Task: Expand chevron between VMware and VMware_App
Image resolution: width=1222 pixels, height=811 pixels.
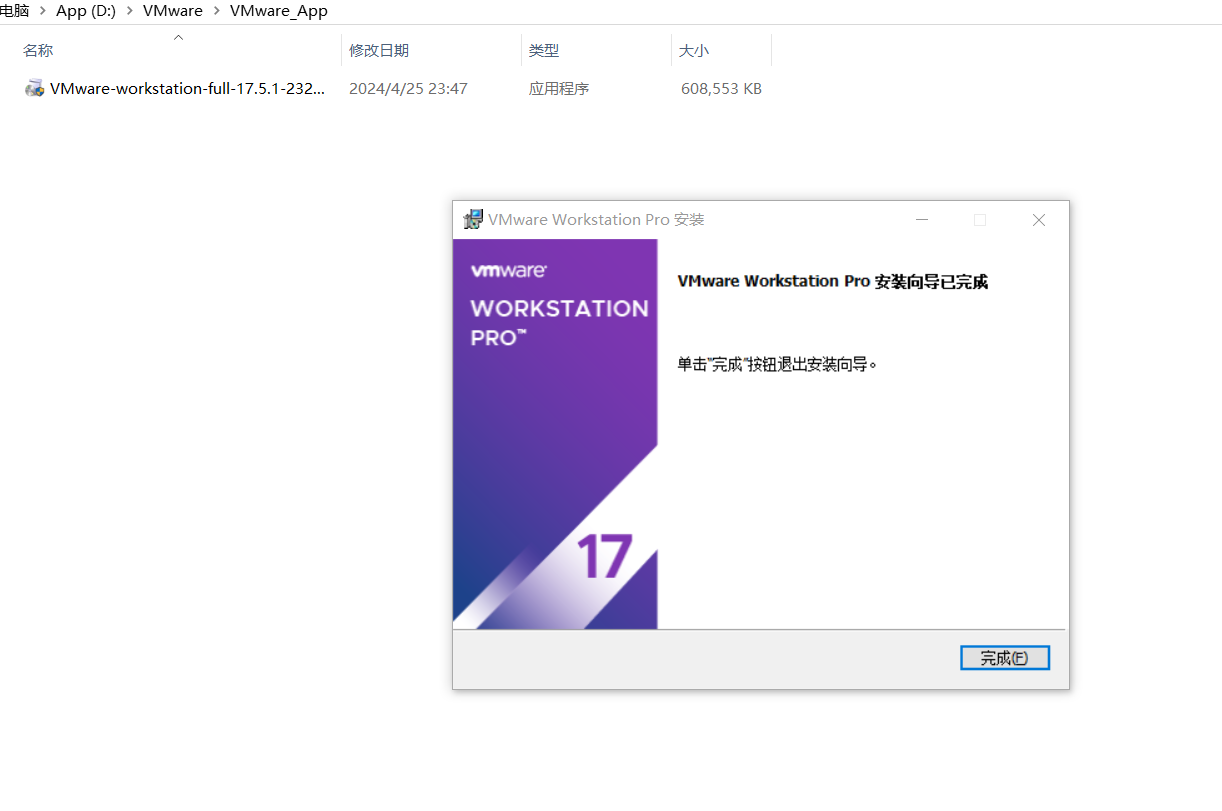Action: (x=217, y=11)
